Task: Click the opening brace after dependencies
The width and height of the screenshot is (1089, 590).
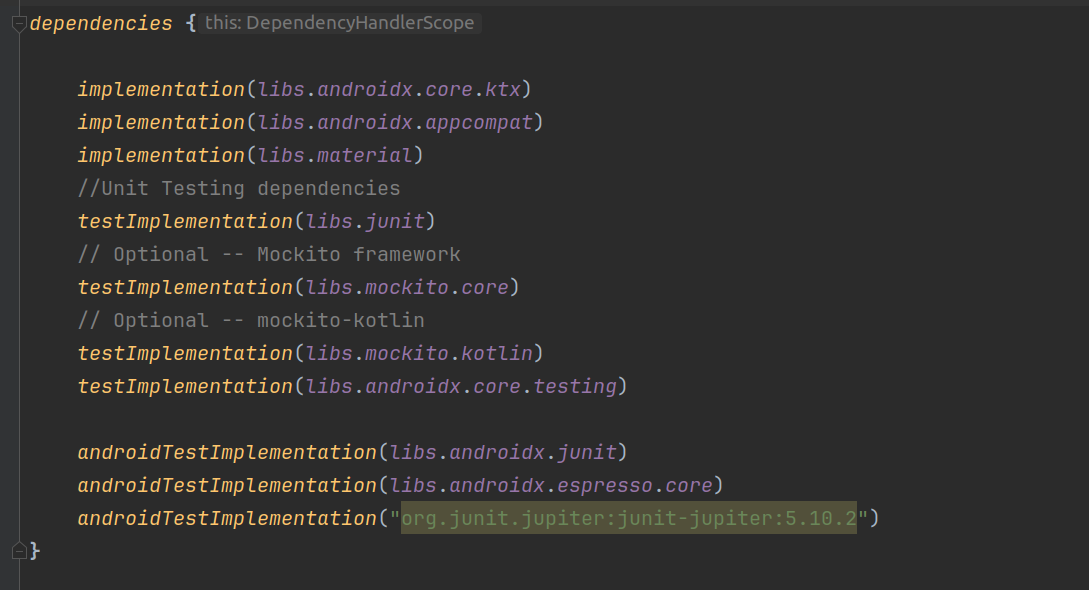Action: point(190,21)
